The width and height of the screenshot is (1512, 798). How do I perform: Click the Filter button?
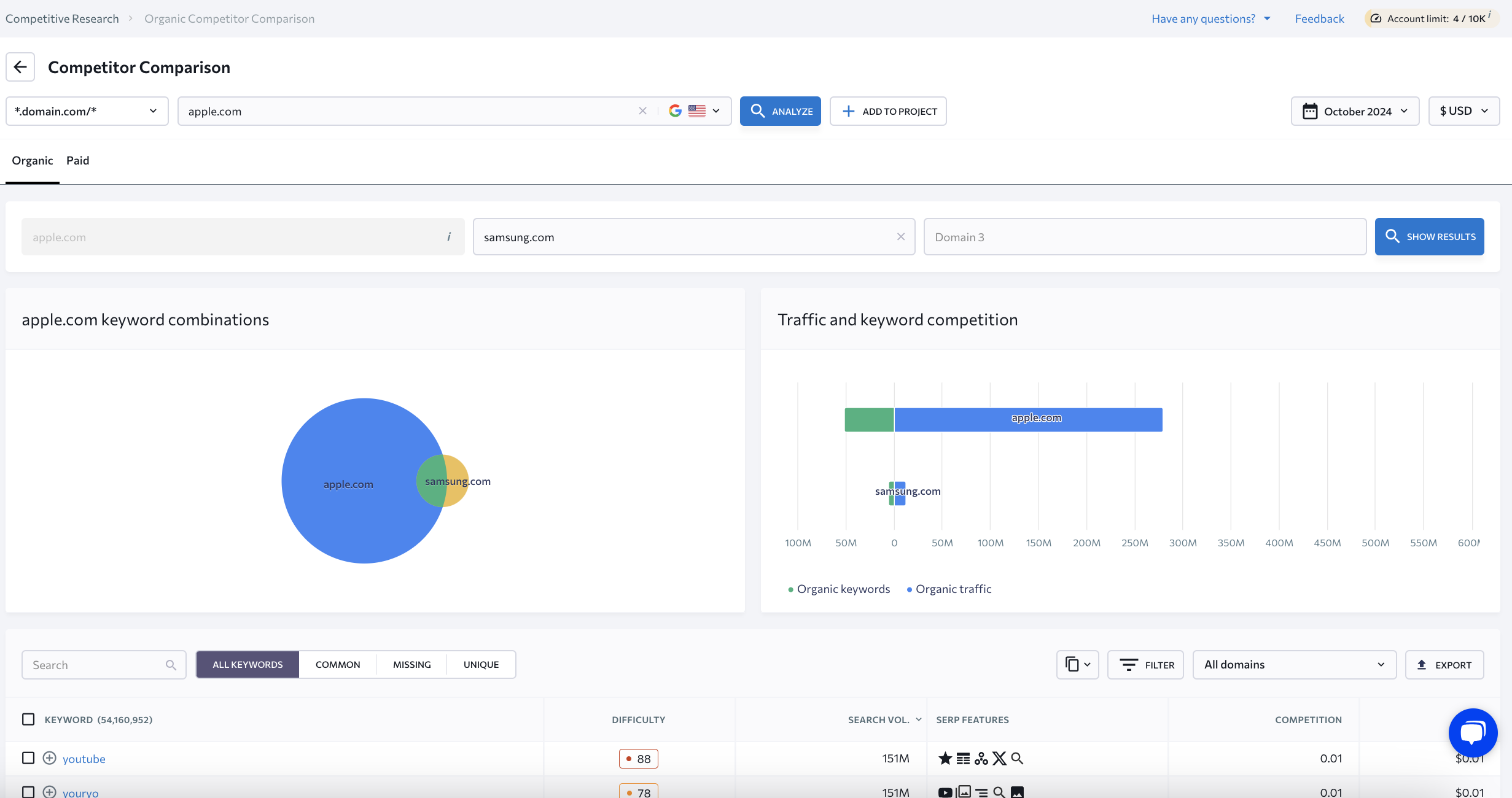[1145, 665]
